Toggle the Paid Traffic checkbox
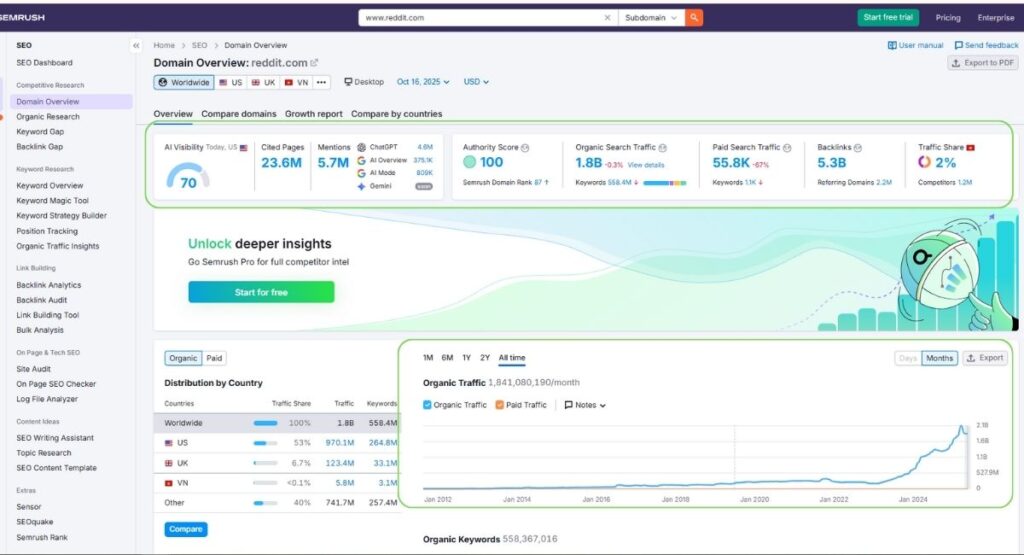The width and height of the screenshot is (1024, 555). (500, 405)
